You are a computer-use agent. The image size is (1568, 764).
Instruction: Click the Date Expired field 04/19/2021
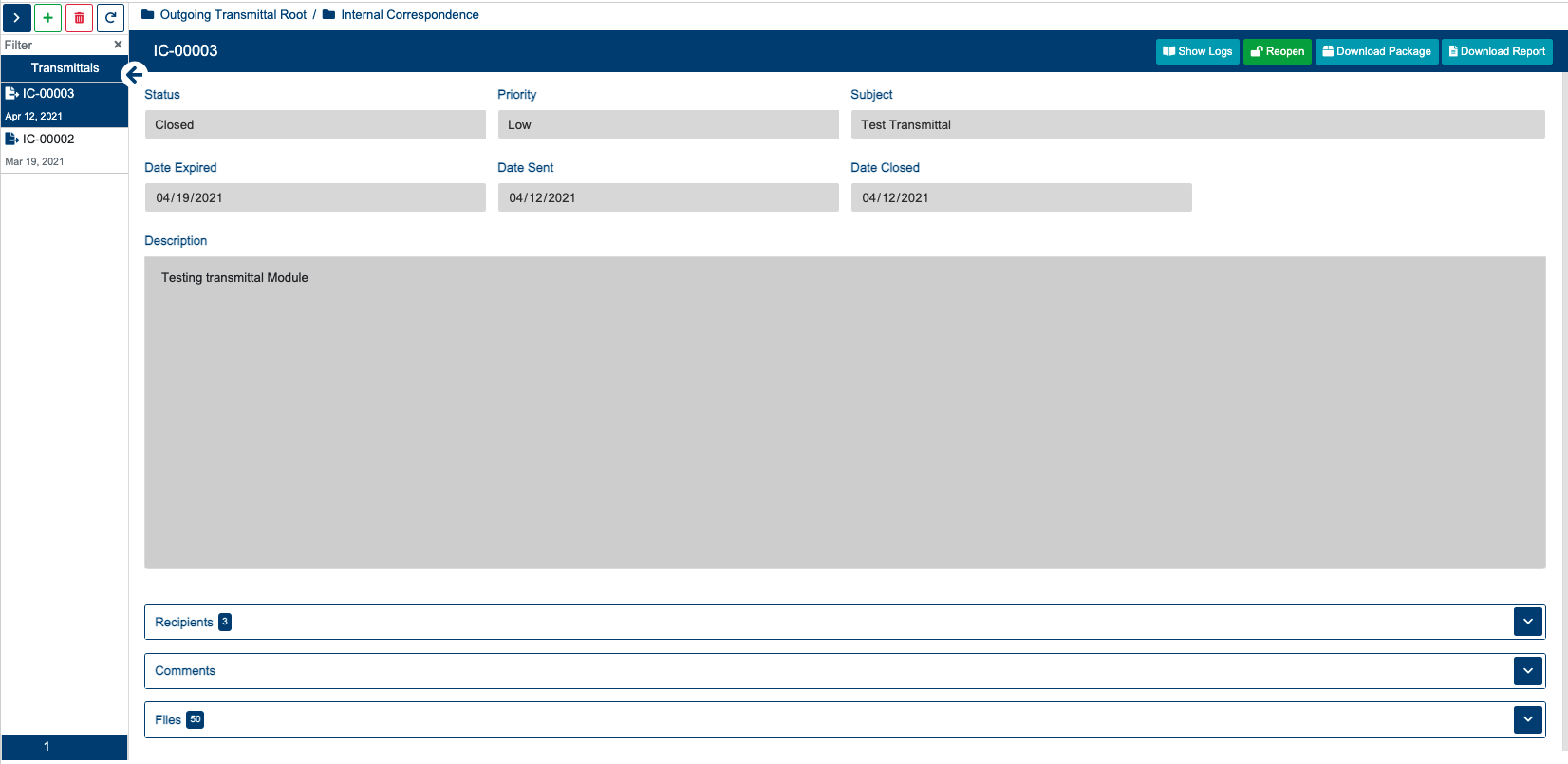(x=315, y=197)
